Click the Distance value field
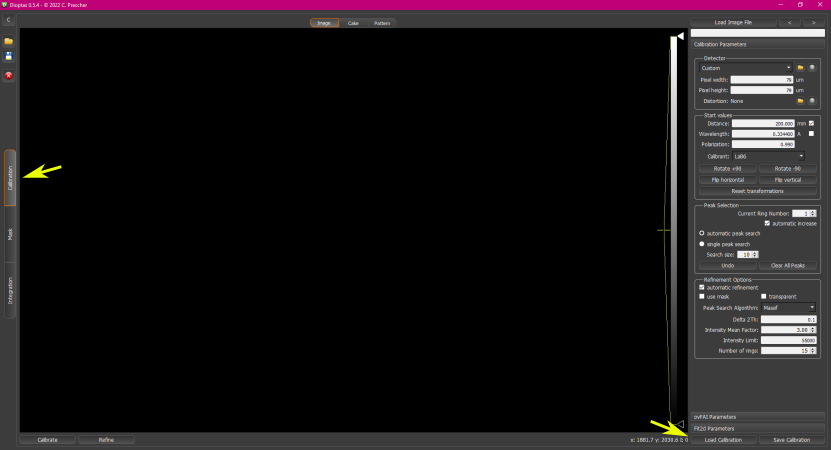831x450 pixels. (763, 123)
